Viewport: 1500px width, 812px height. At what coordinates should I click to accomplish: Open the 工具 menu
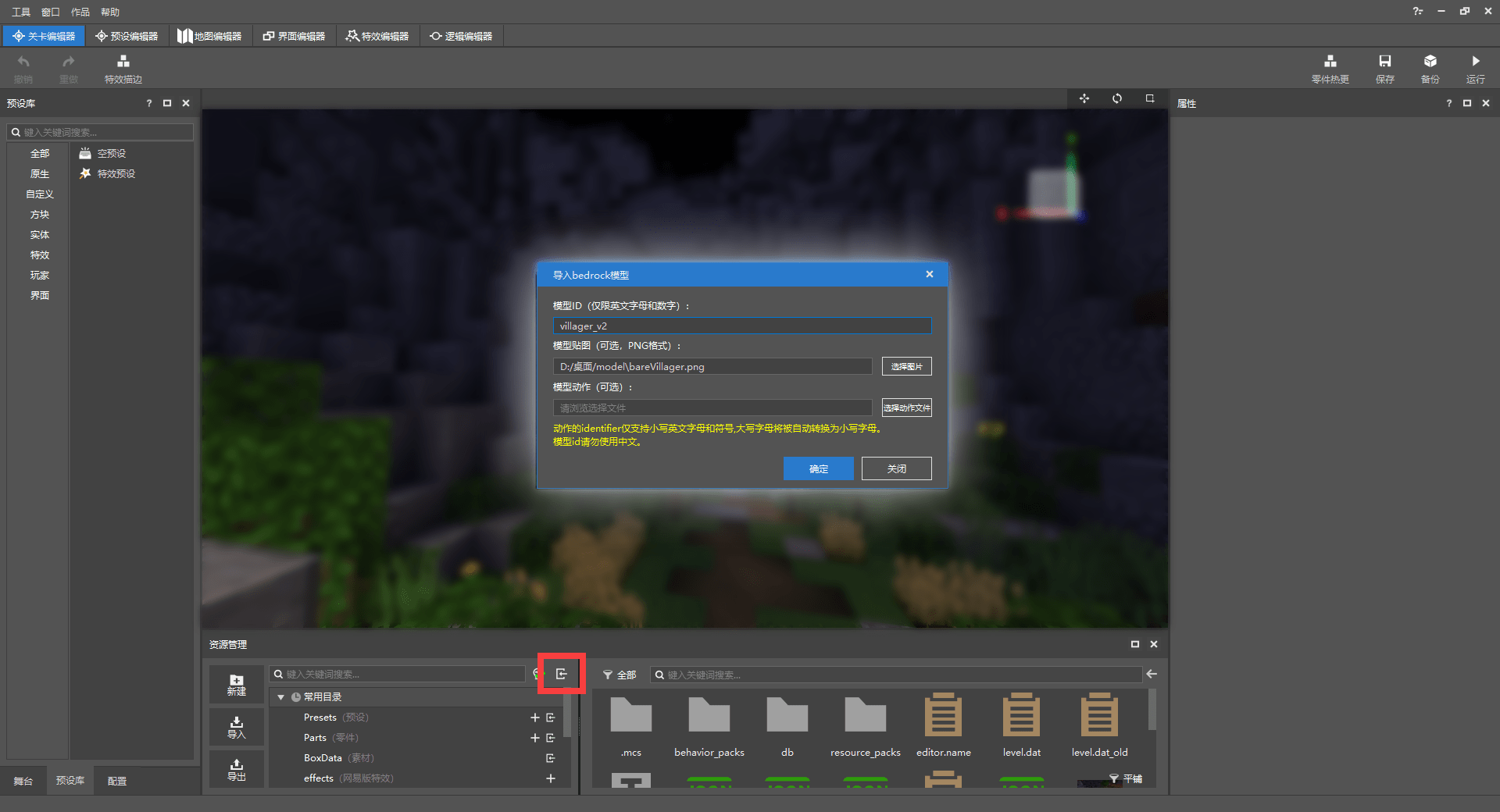(21, 12)
